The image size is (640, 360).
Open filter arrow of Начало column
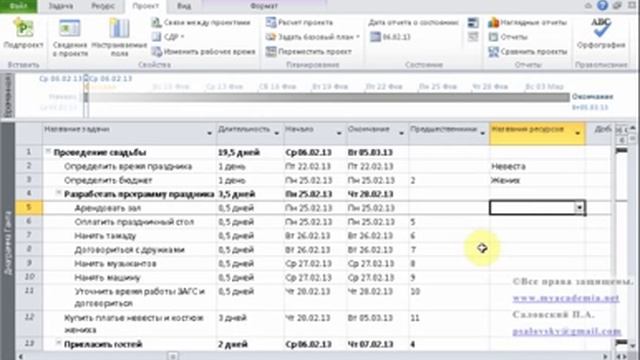[x=339, y=133]
